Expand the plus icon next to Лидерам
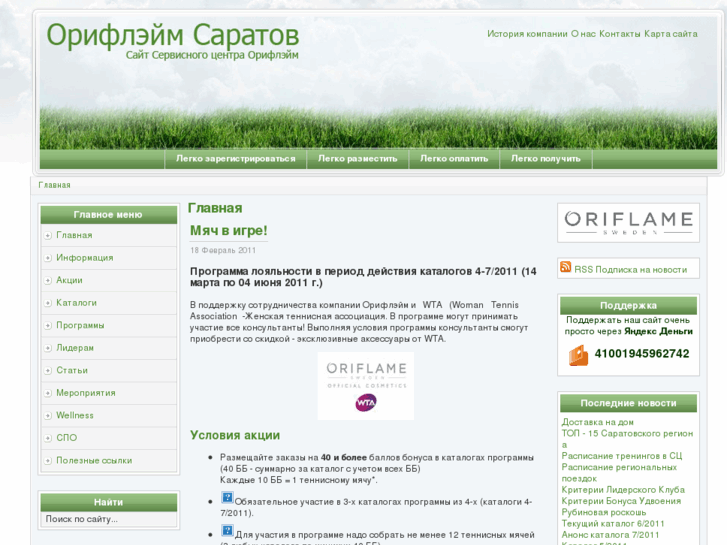 48,348
